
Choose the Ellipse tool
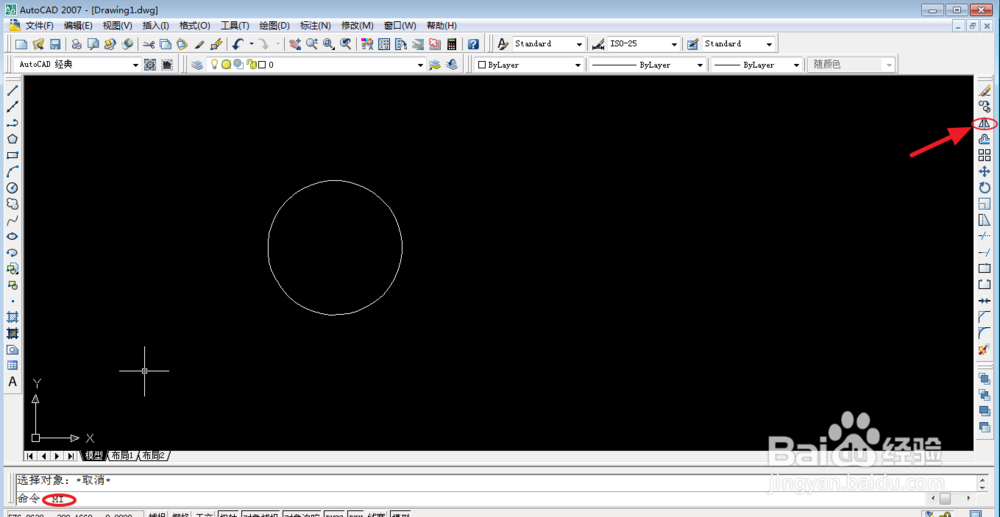[x=12, y=236]
